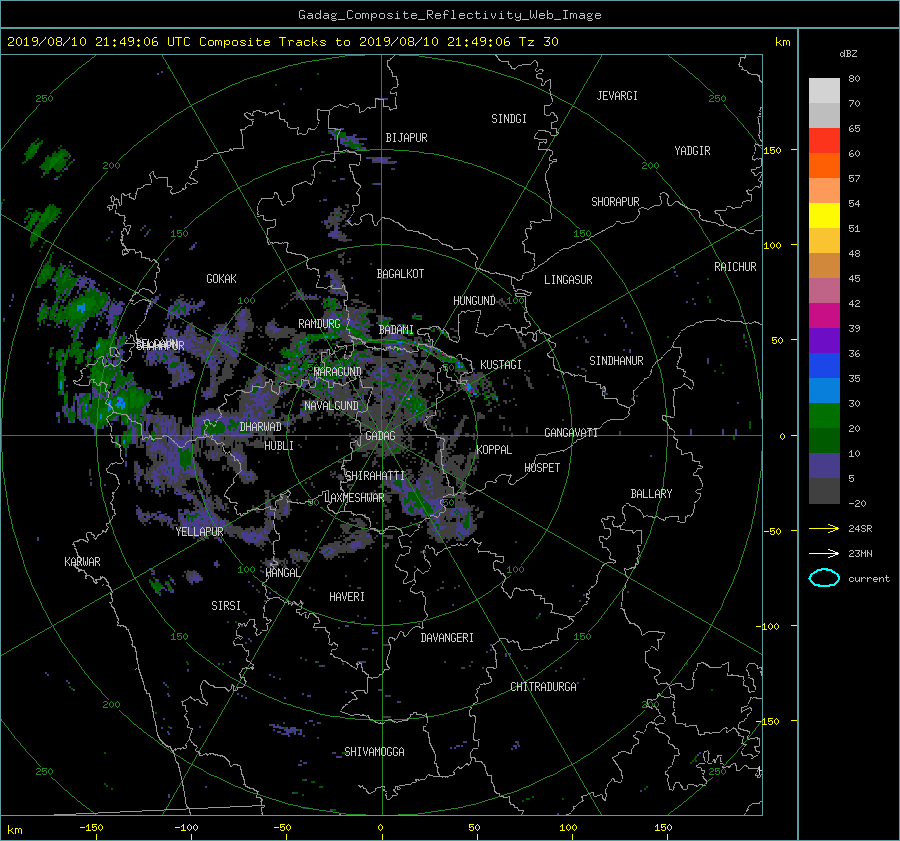Click the dBZ legend heading
The image size is (900, 841).
(848, 54)
